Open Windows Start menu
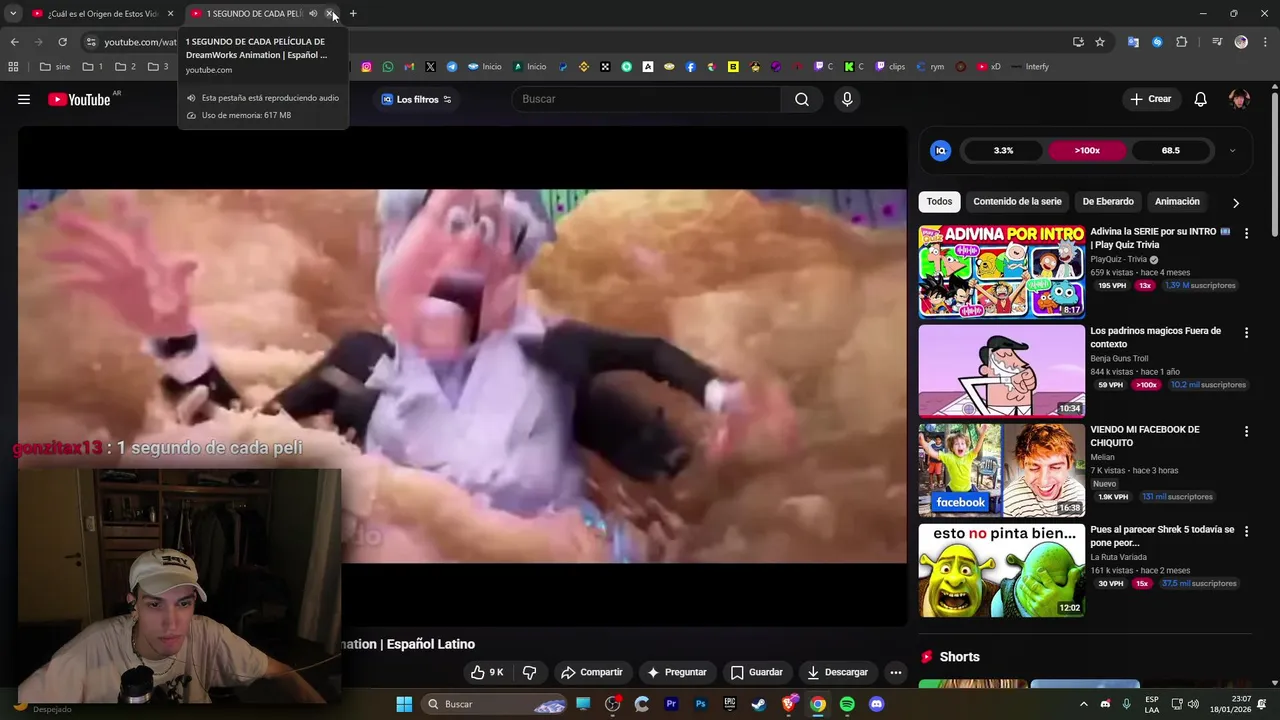 click(404, 704)
